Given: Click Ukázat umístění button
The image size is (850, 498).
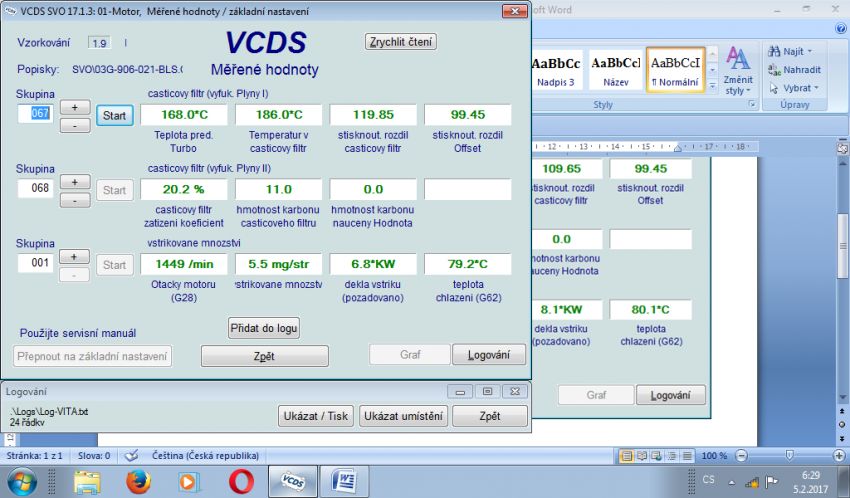Looking at the screenshot, I should (x=403, y=416).
